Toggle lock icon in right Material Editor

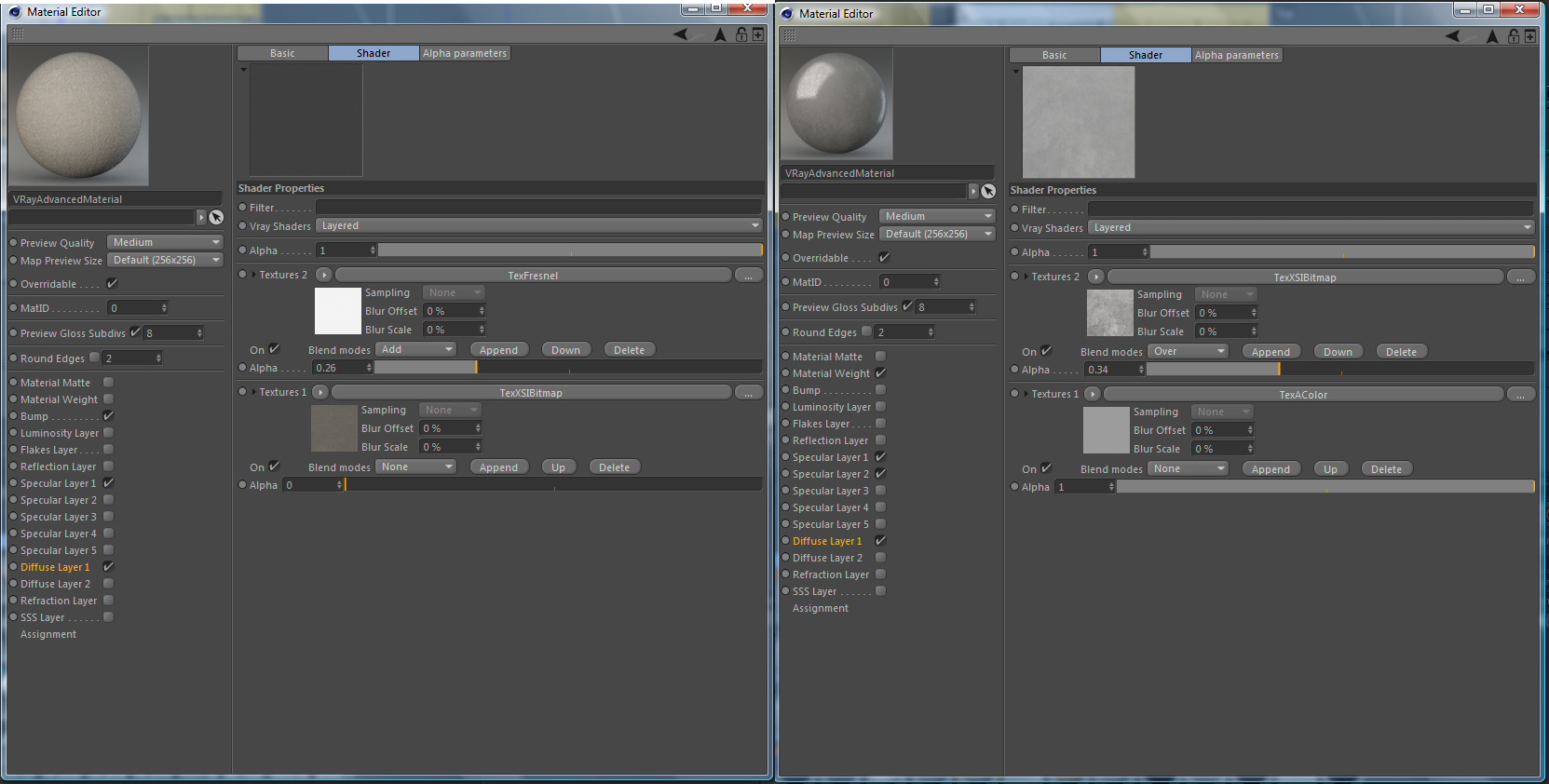[x=1514, y=36]
